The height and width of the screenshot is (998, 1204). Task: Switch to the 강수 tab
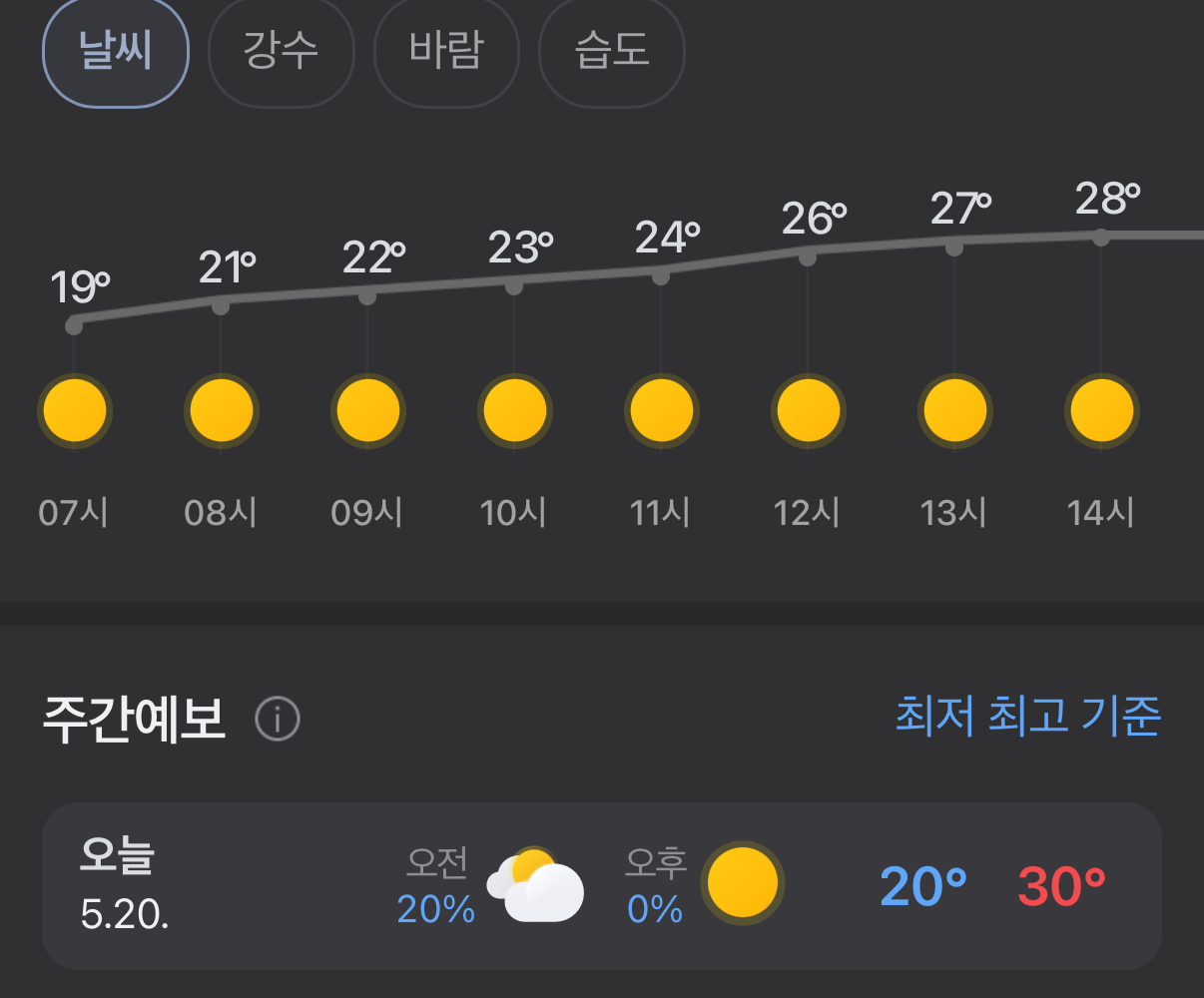click(x=281, y=52)
